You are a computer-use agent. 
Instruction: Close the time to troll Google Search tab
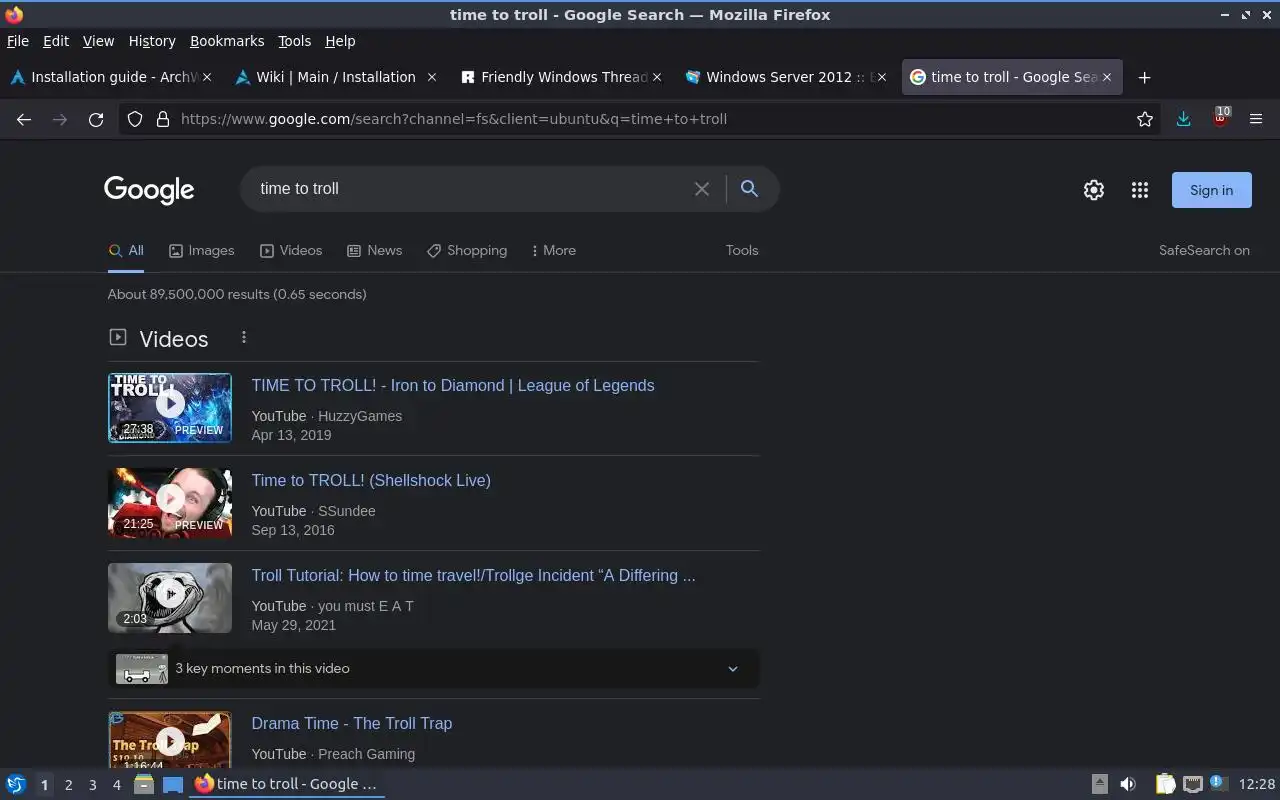click(x=1107, y=77)
